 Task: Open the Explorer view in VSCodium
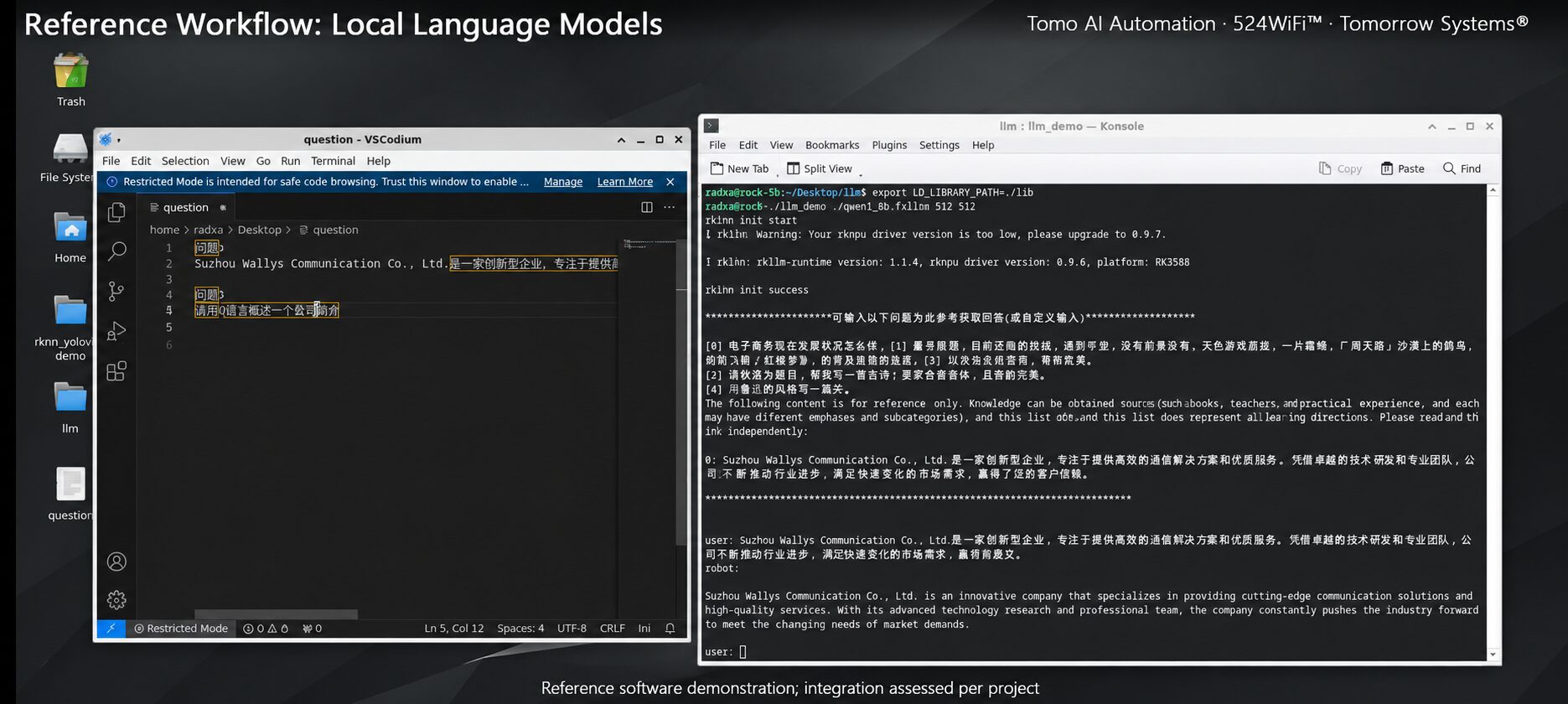coord(116,212)
